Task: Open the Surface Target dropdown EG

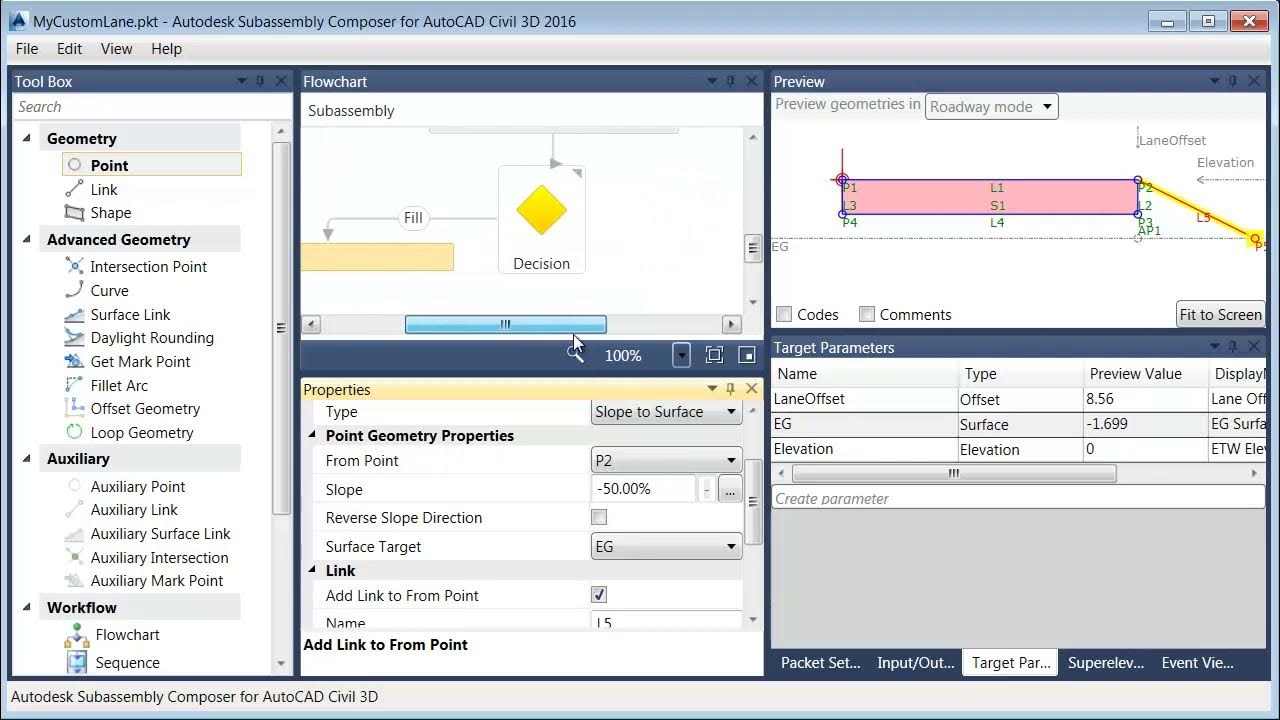Action: coord(666,546)
